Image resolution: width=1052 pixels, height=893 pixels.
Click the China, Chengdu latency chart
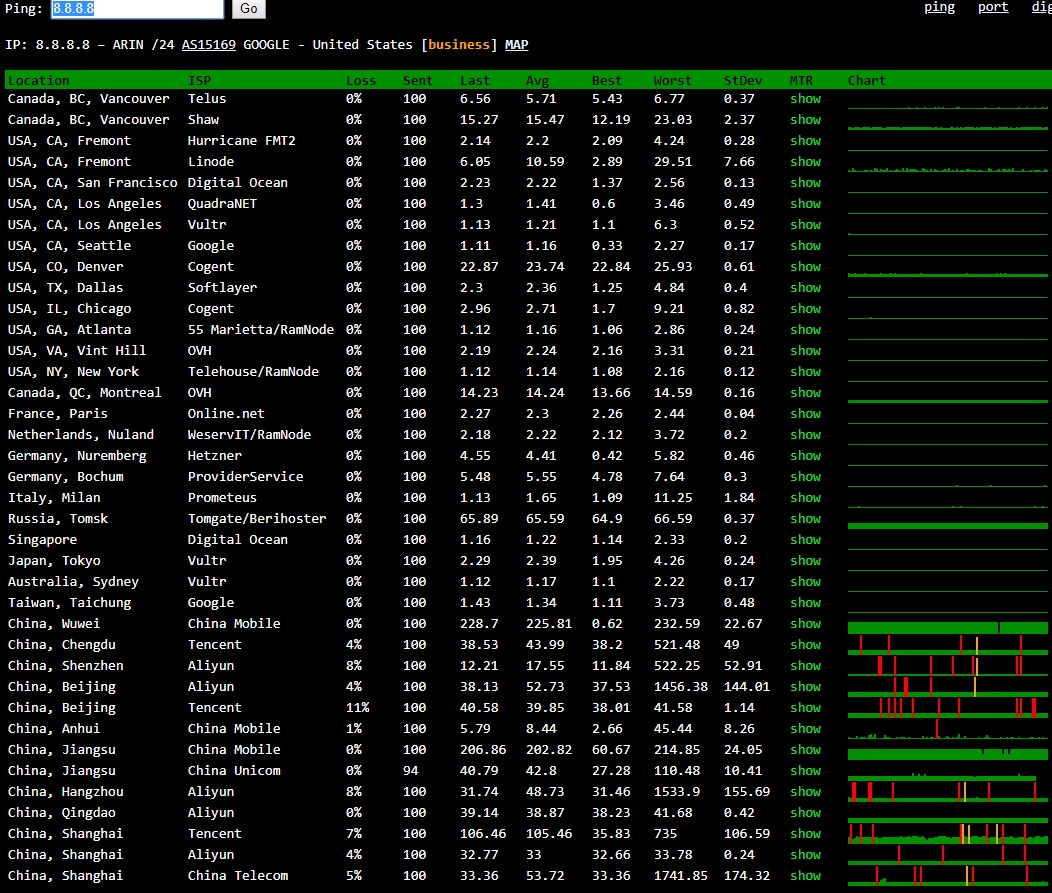click(x=947, y=645)
